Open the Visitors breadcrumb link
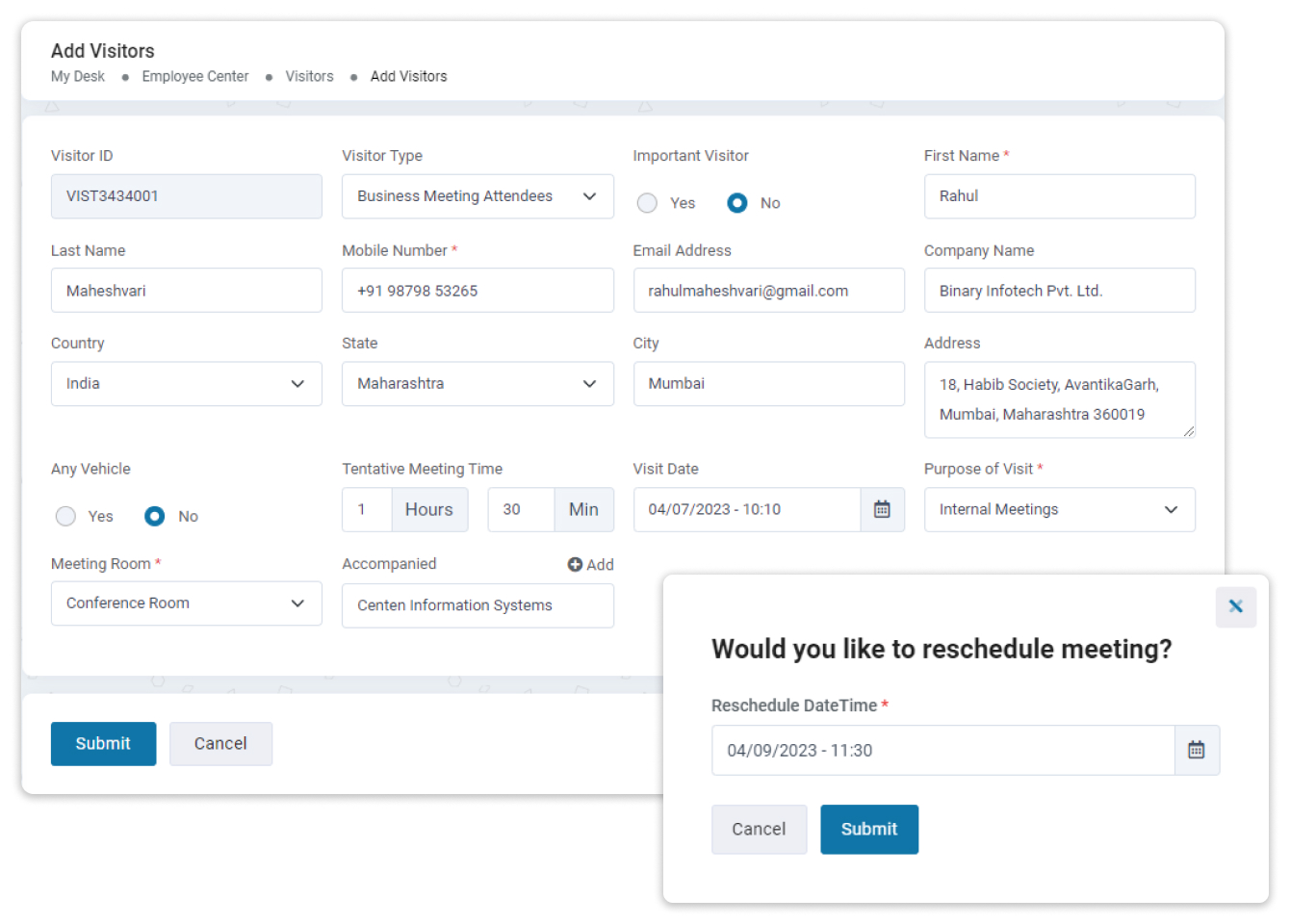The image size is (1290, 924). tap(309, 77)
